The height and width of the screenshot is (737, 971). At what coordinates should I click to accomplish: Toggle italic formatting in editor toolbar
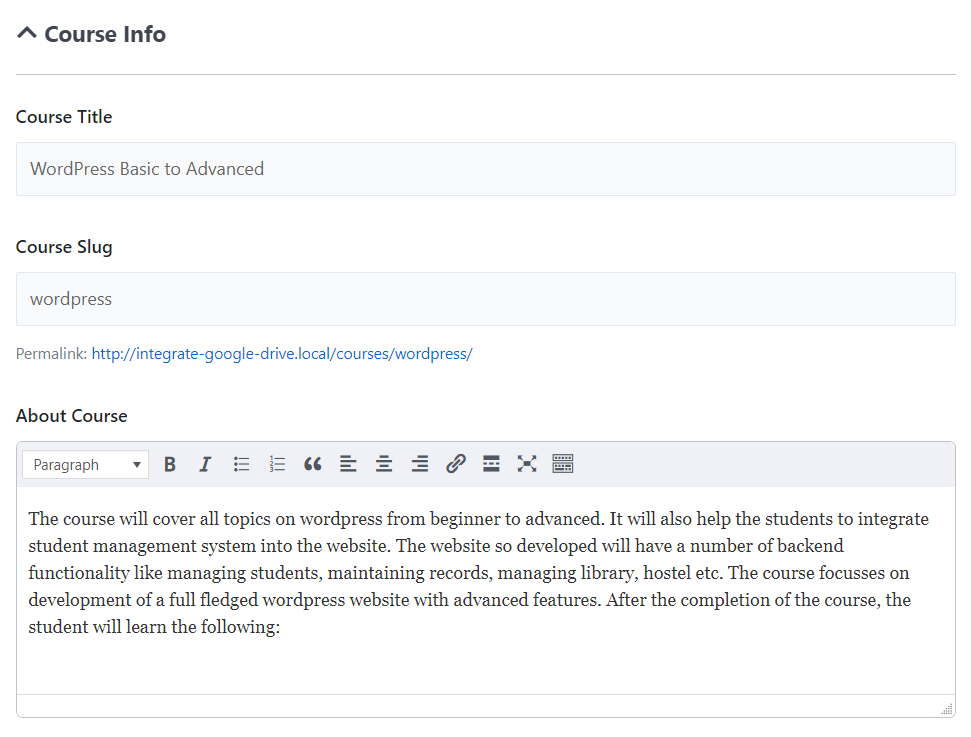click(x=205, y=464)
